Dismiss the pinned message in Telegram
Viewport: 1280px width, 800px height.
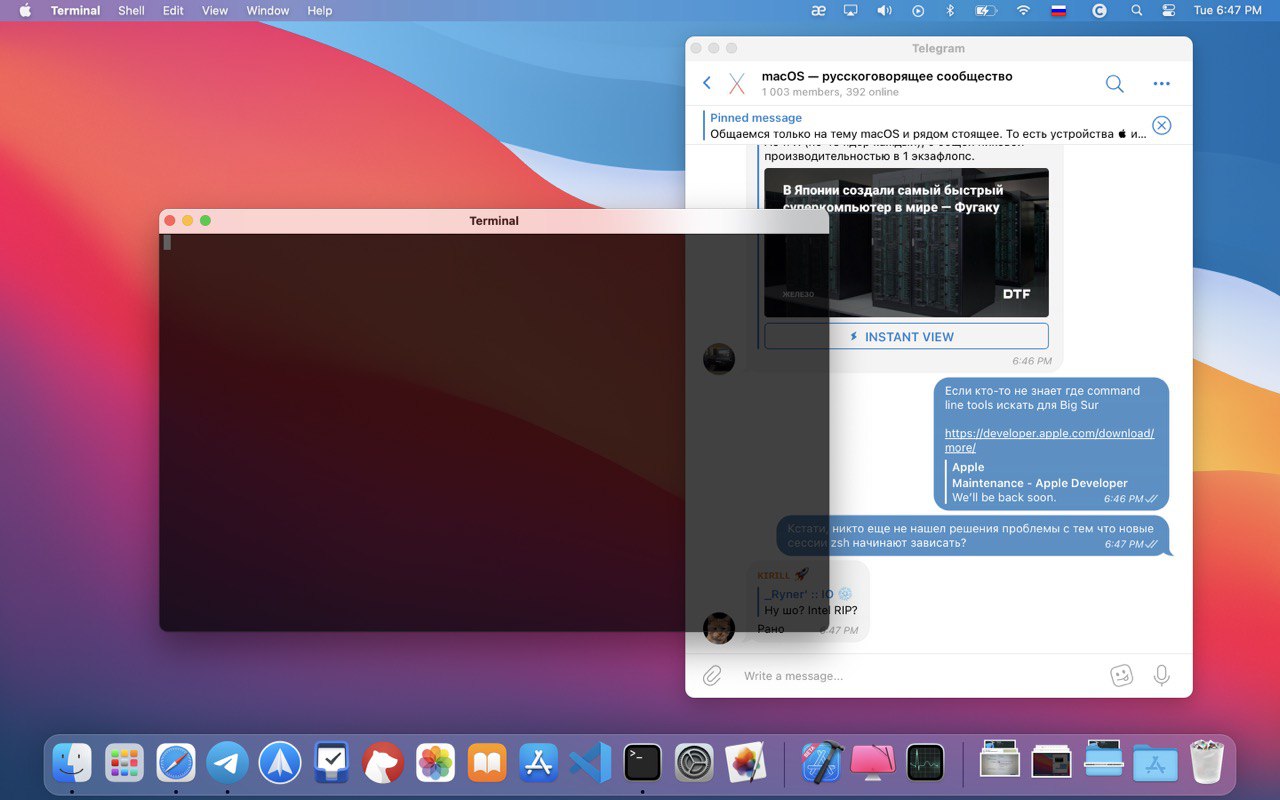pos(1161,125)
